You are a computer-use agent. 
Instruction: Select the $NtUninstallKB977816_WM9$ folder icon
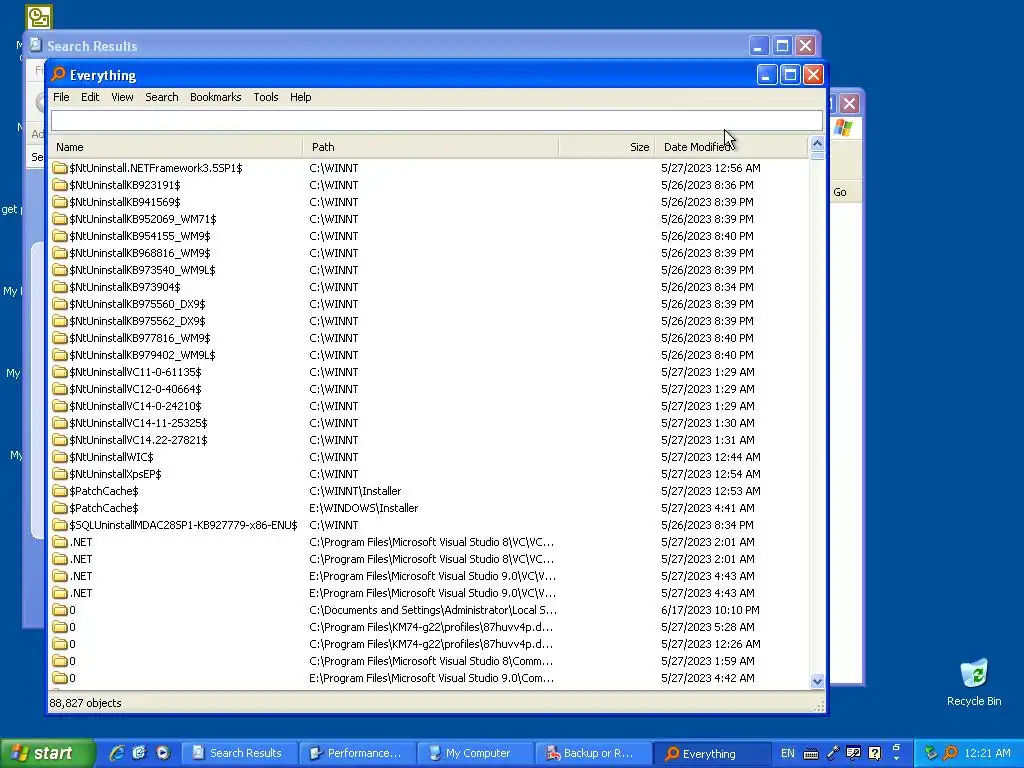click(x=60, y=338)
